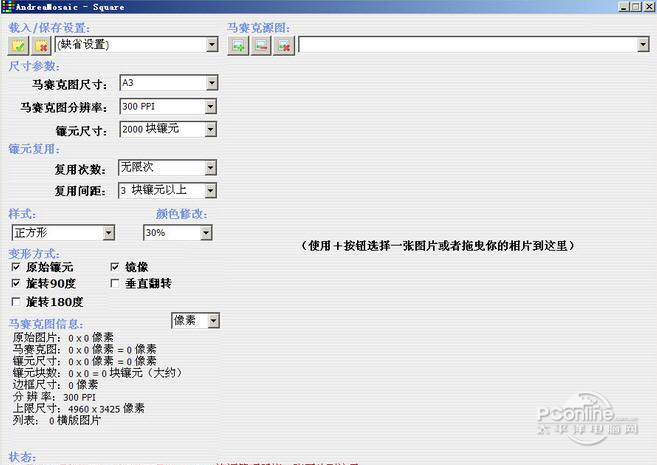657x465 pixels.
Task: Click the 载入/保存设置 section label
Action: 49,28
